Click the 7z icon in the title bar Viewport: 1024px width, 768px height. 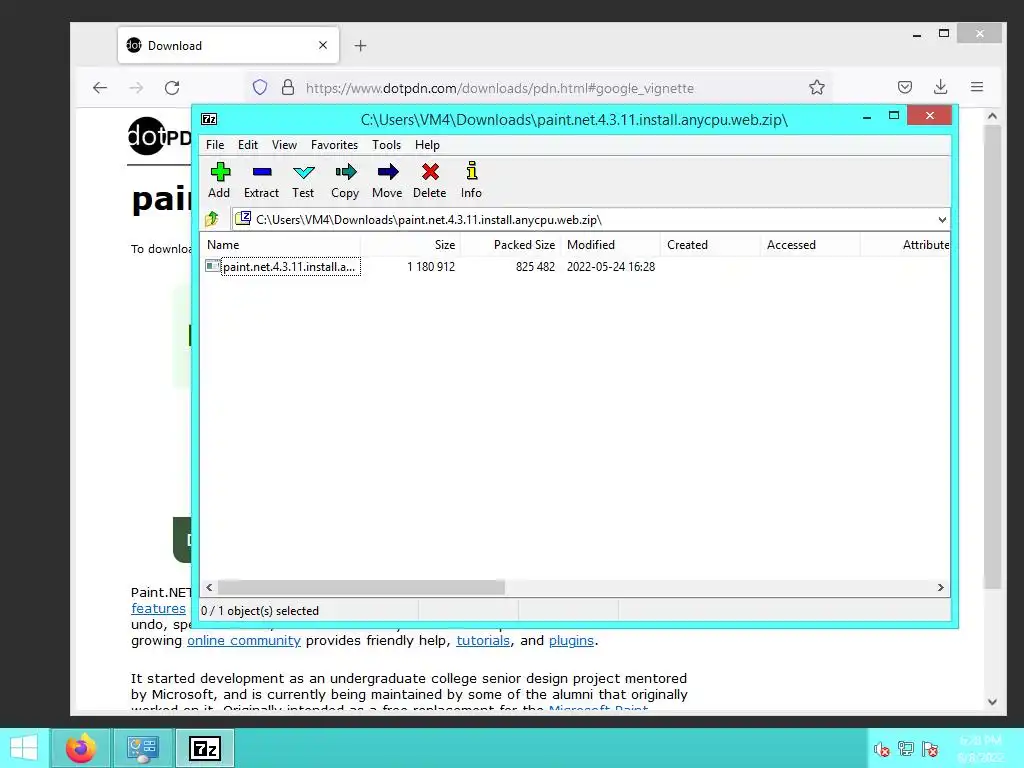pyautogui.click(x=209, y=119)
